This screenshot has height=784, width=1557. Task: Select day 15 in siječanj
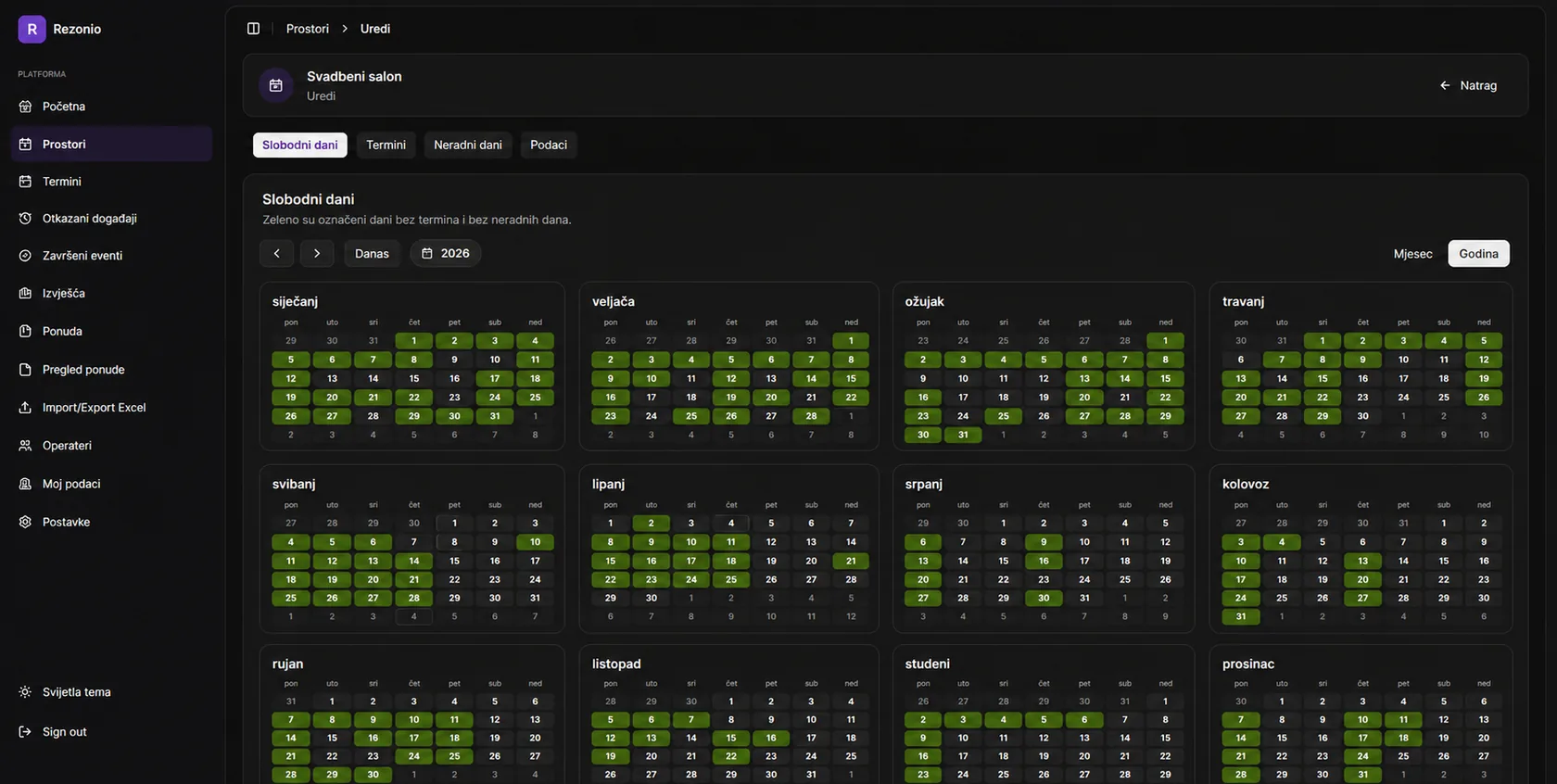[x=414, y=379]
